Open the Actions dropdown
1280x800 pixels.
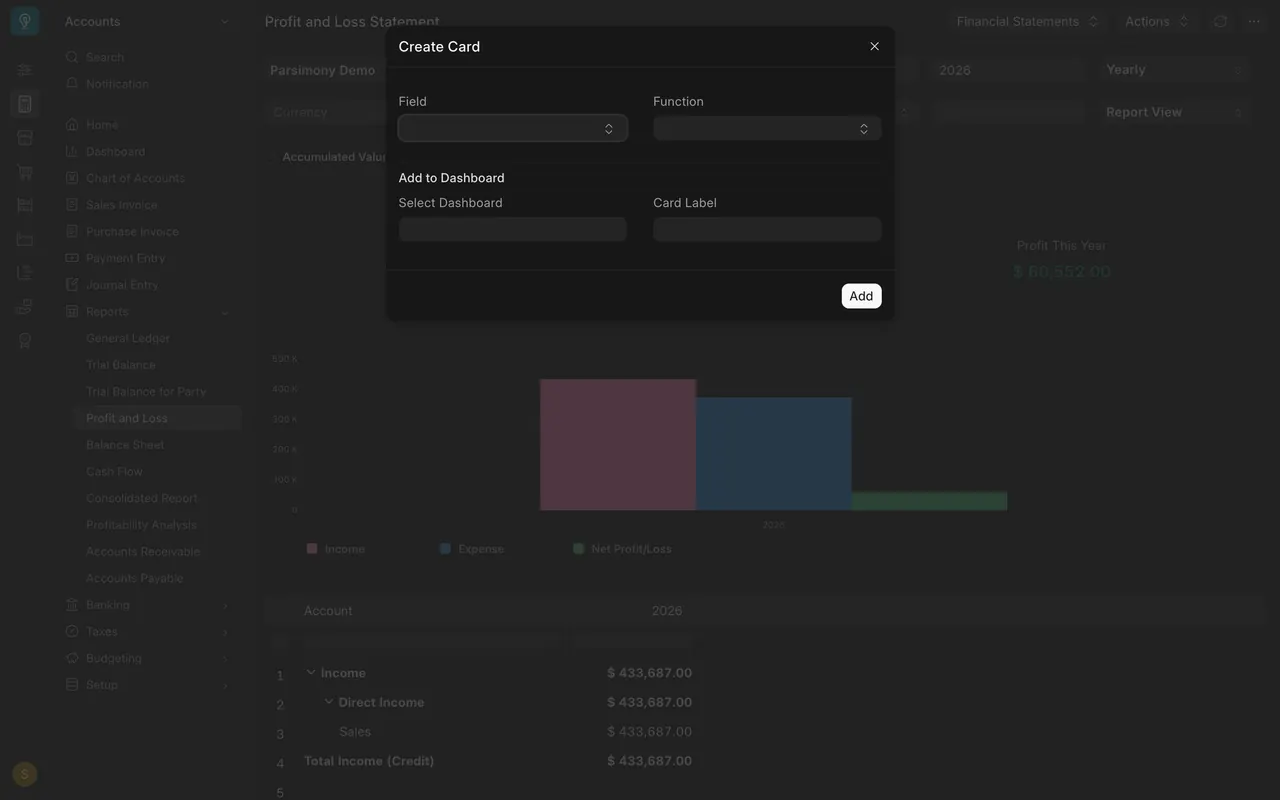point(1157,21)
